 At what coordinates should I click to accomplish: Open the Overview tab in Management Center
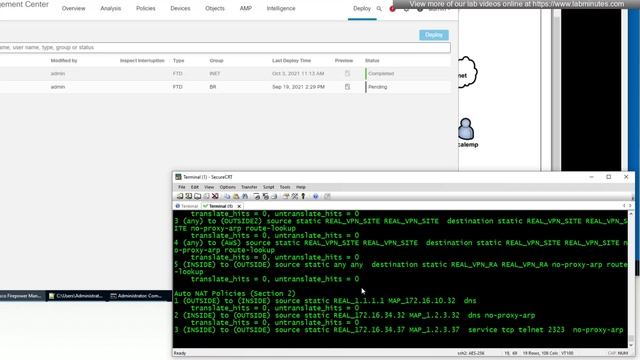(x=73, y=9)
